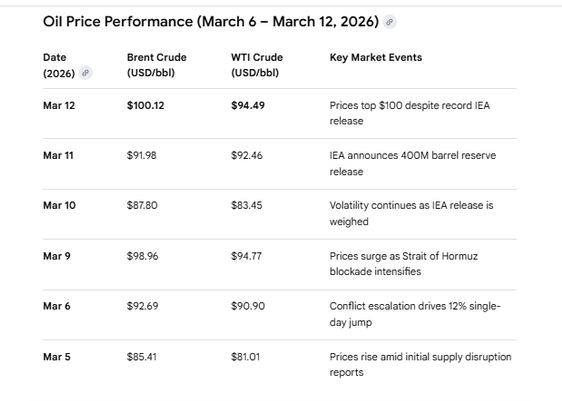
Task: Click the $90.90 WTI value for Mar 6
Action: (248, 306)
